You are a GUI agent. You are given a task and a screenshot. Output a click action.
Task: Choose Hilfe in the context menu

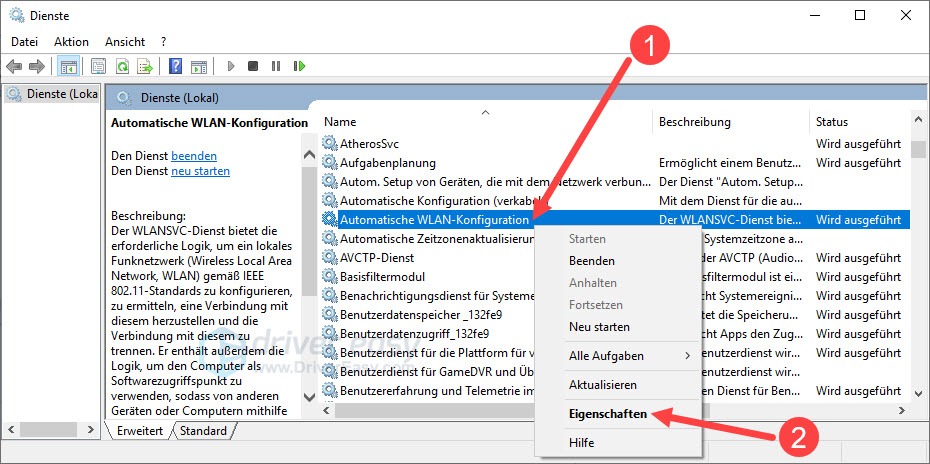(618, 443)
